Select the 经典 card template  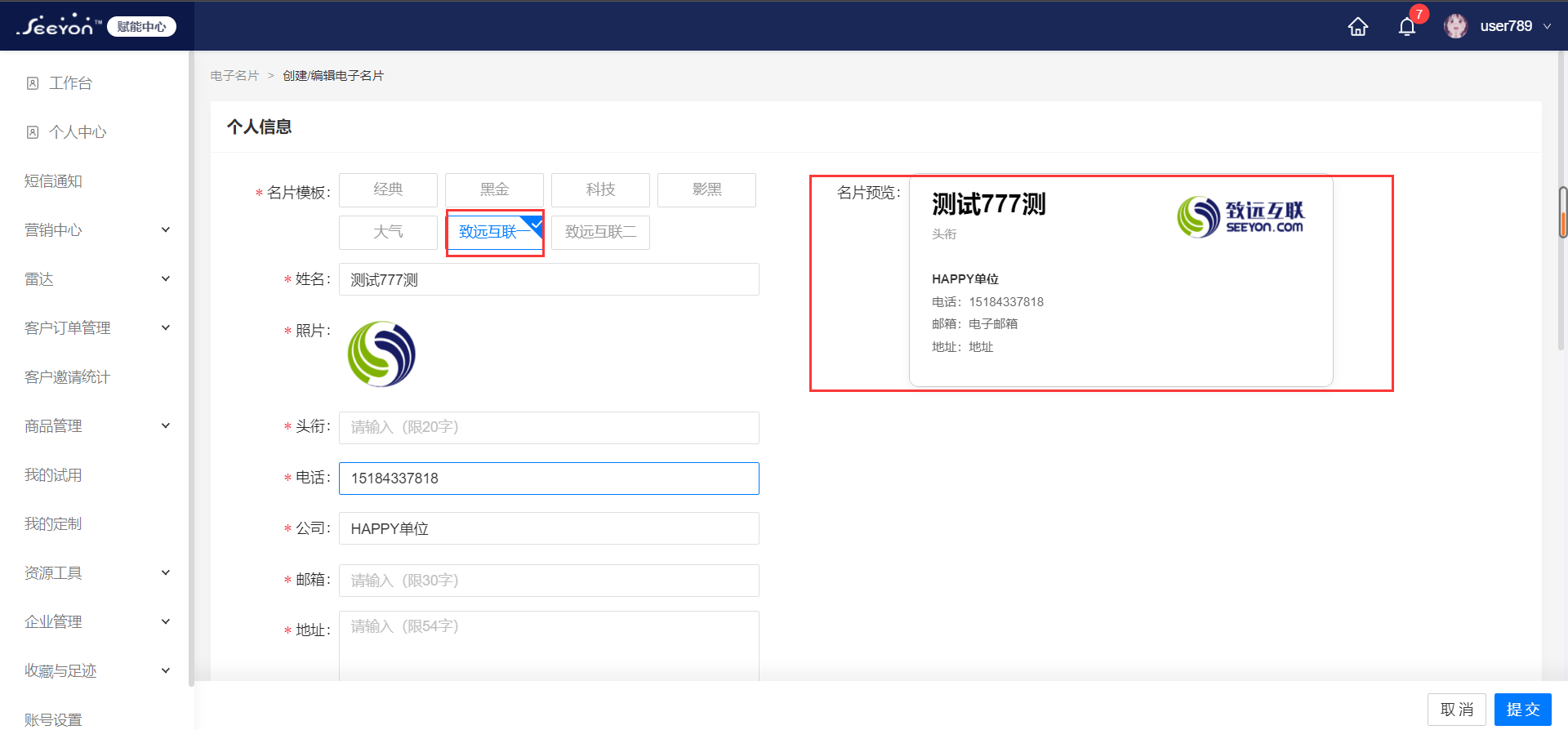click(x=388, y=189)
